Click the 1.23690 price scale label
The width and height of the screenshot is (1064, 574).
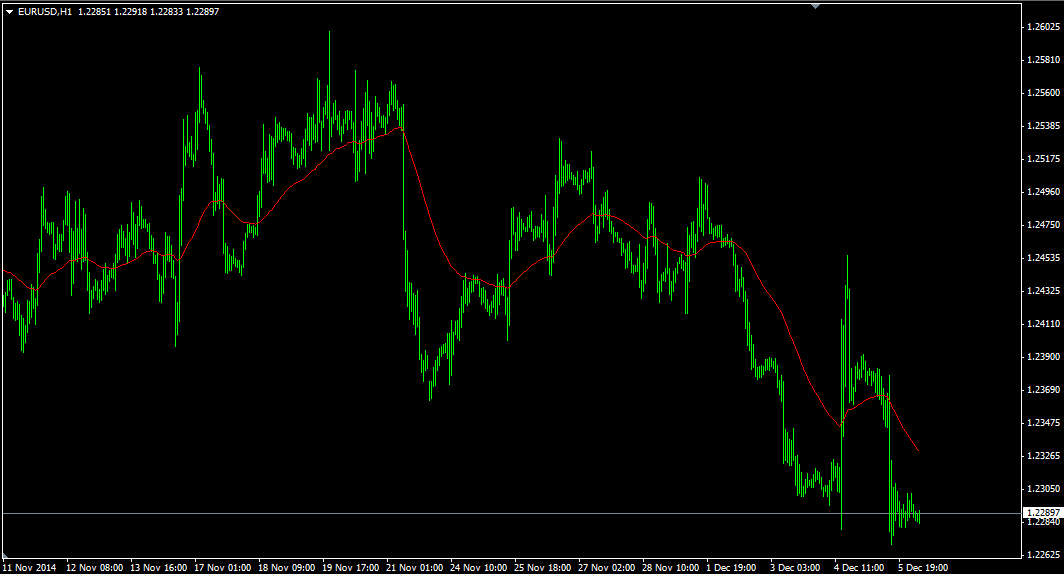click(1044, 390)
